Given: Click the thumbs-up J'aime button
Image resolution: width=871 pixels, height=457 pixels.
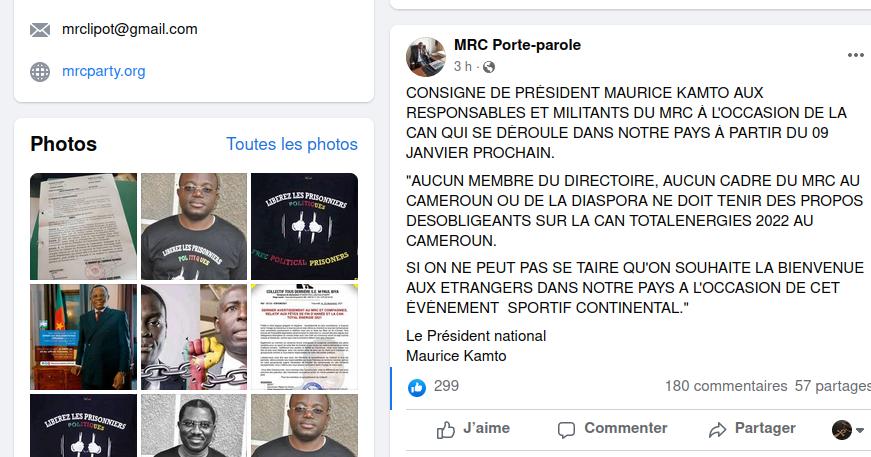Looking at the screenshot, I should 473,429.
